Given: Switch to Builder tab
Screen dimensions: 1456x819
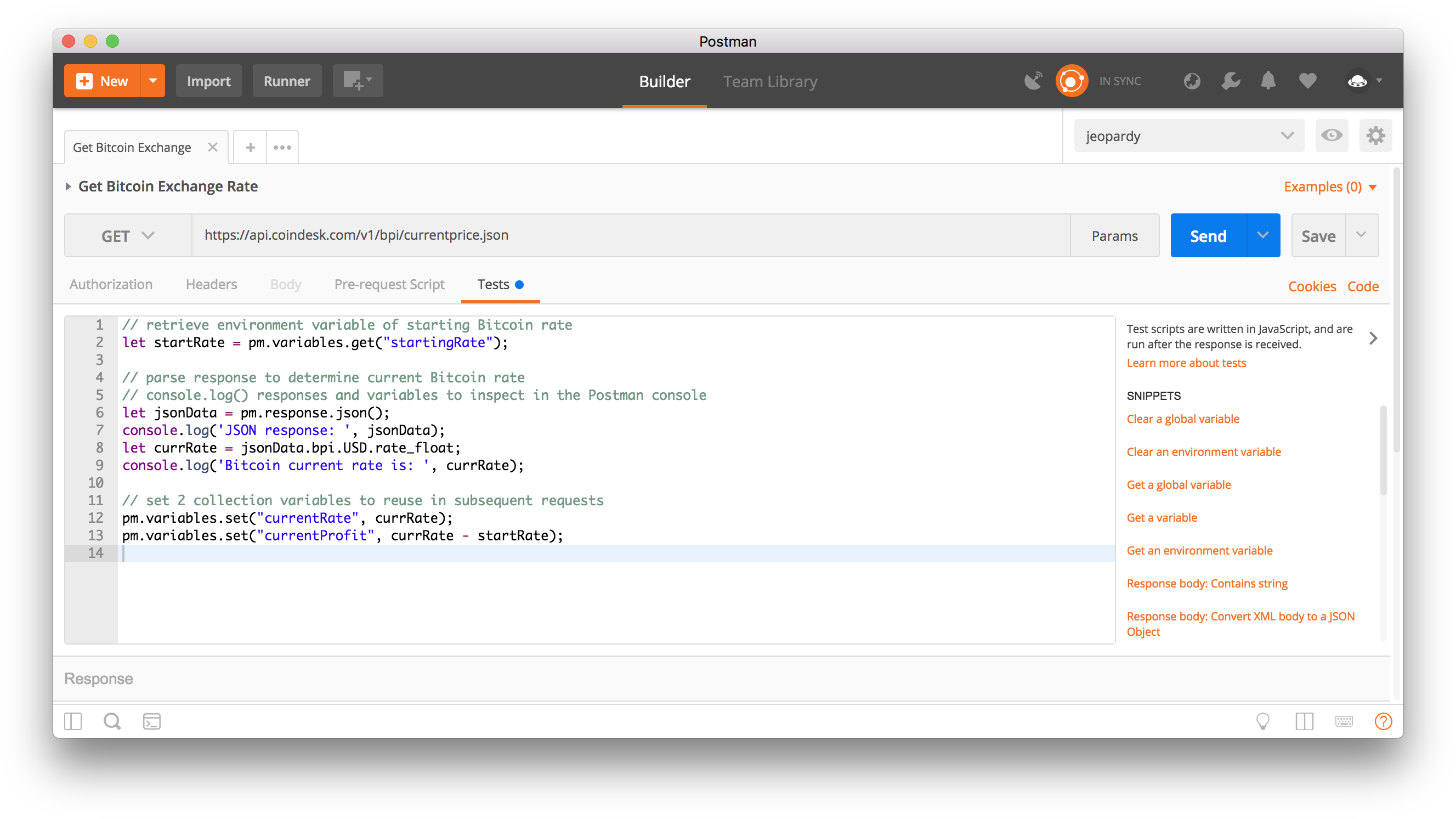Looking at the screenshot, I should point(664,81).
